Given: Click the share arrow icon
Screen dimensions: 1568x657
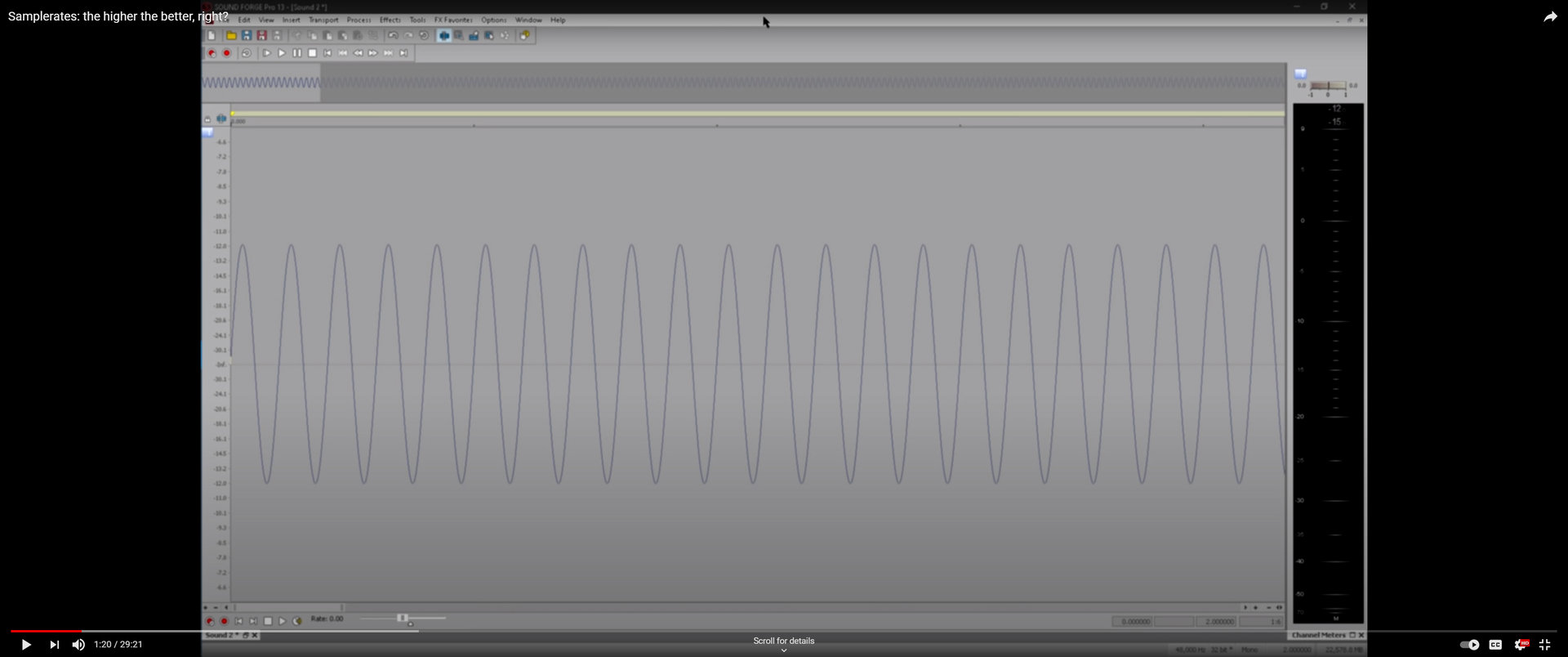Looking at the screenshot, I should coord(1550,17).
